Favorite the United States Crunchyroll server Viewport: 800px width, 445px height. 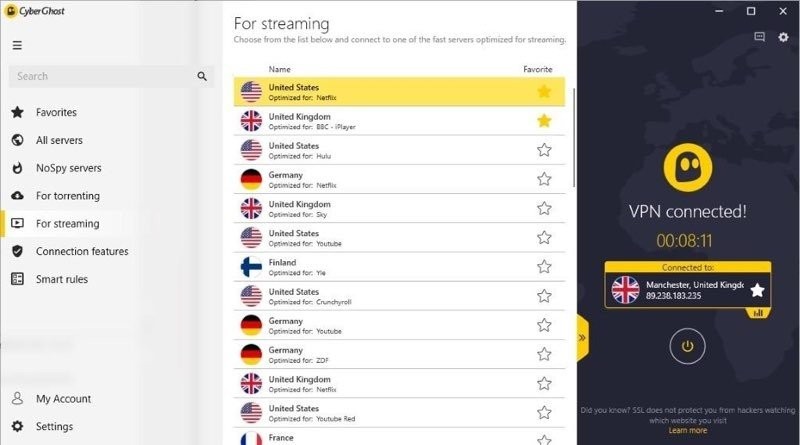tap(544, 296)
